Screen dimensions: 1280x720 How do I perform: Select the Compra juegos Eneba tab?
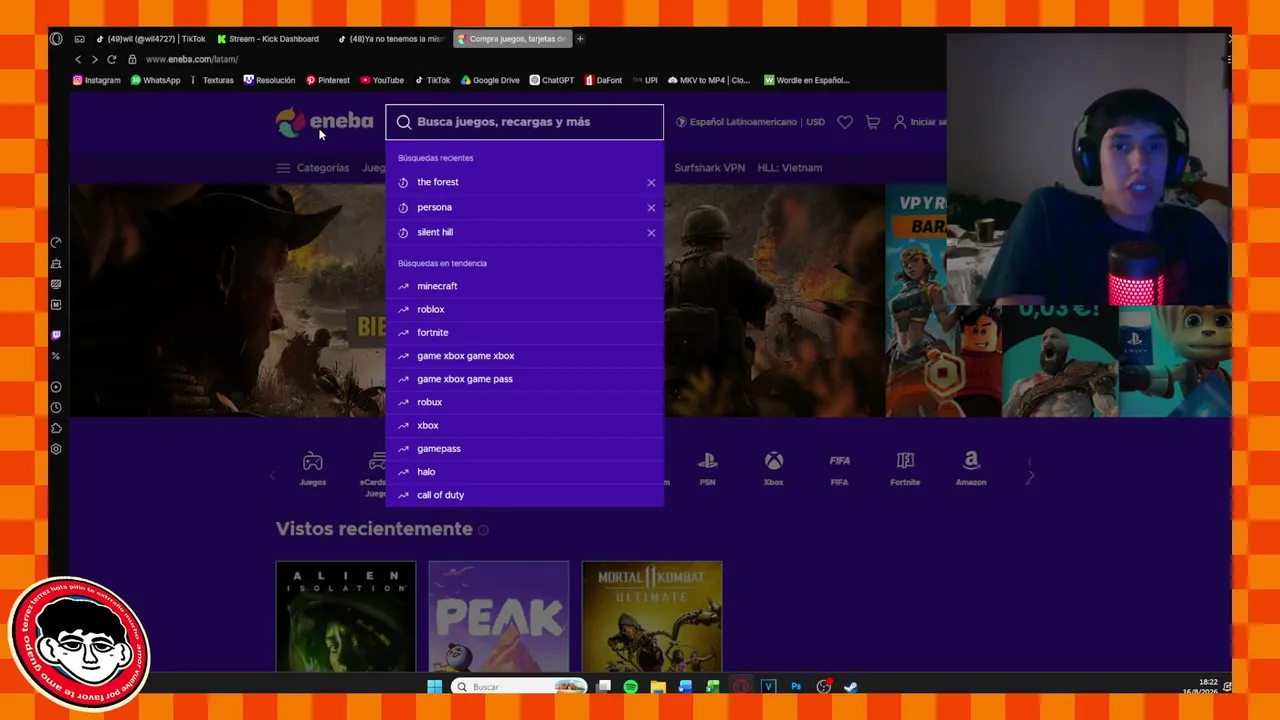(512, 39)
